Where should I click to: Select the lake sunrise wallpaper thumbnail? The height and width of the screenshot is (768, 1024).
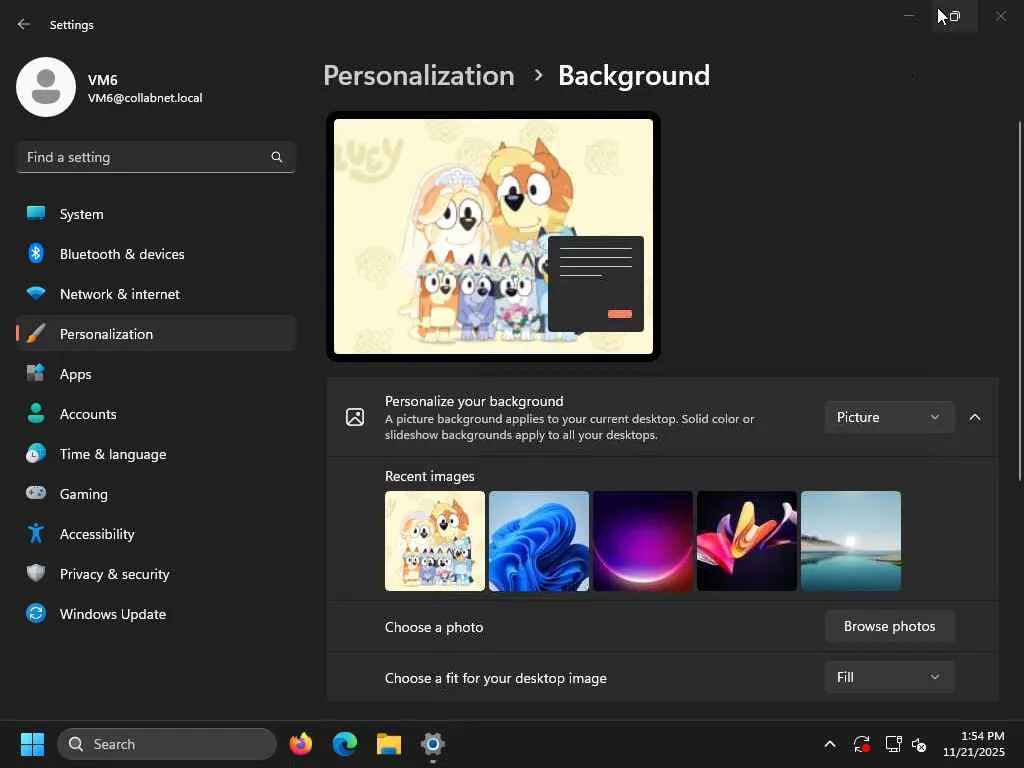[851, 541]
